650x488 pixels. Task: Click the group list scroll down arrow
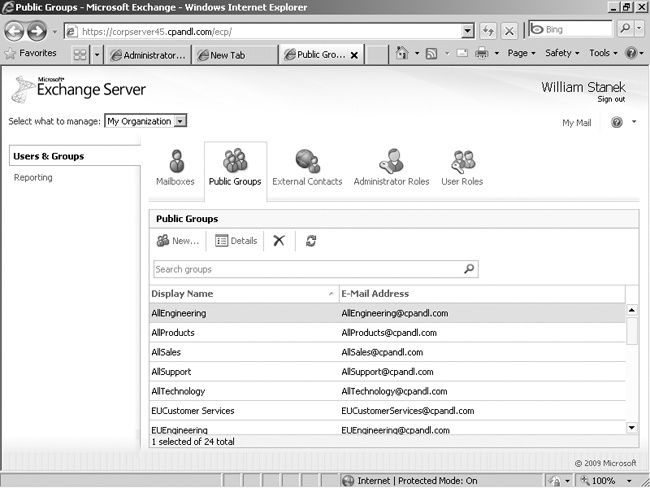632,427
